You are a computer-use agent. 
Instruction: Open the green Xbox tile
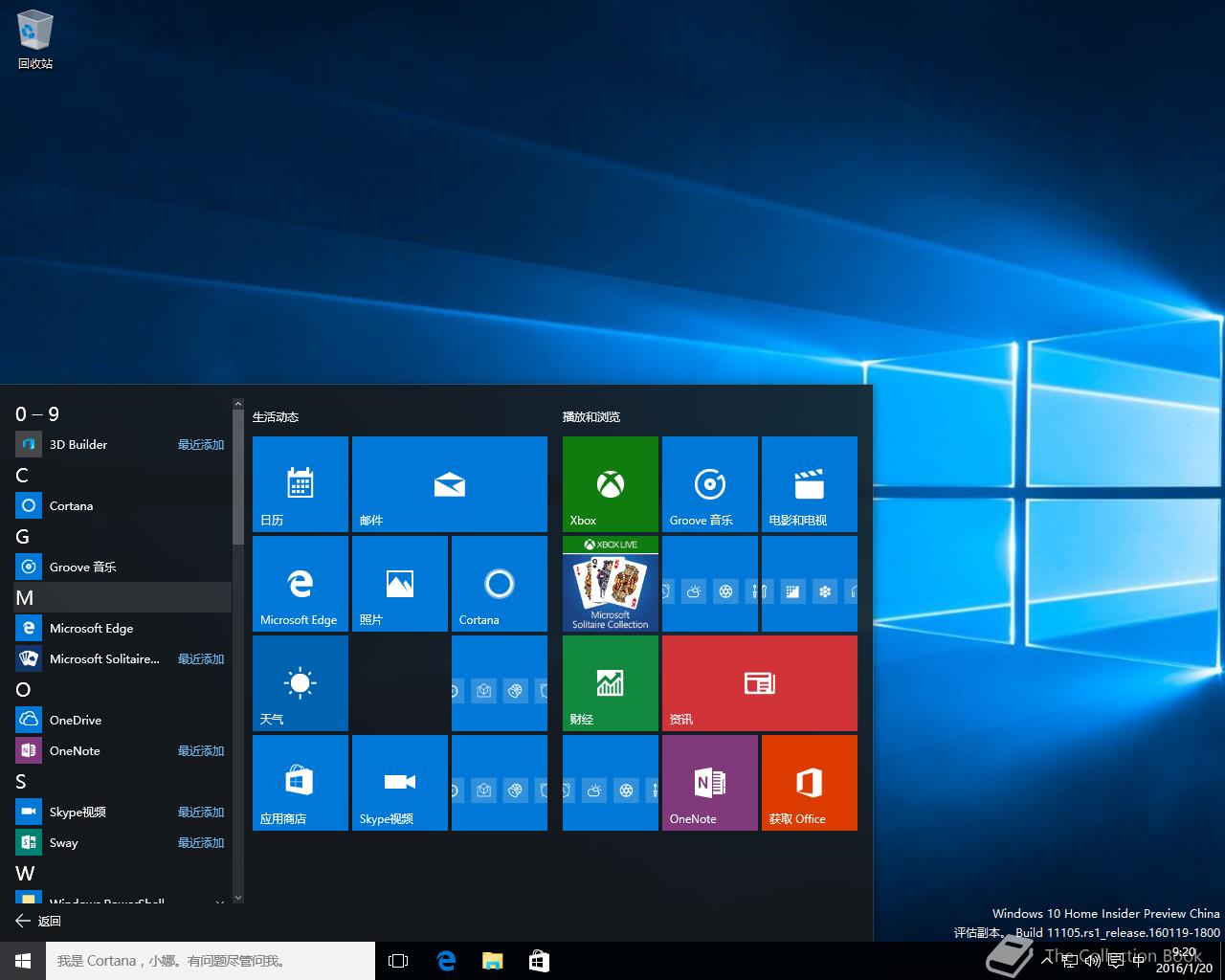(x=611, y=484)
